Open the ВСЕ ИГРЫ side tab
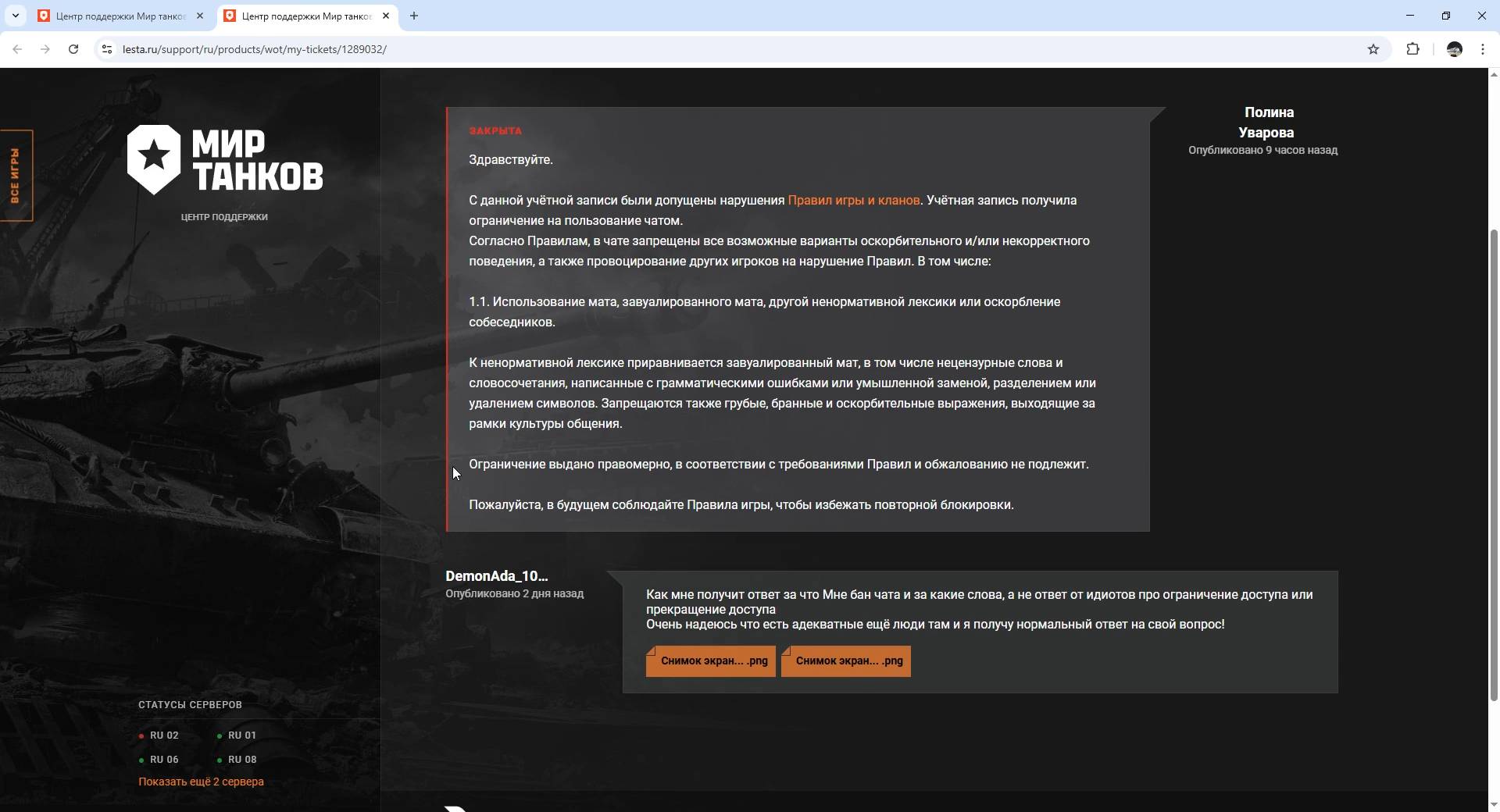Image resolution: width=1500 pixels, height=812 pixels. [x=16, y=176]
